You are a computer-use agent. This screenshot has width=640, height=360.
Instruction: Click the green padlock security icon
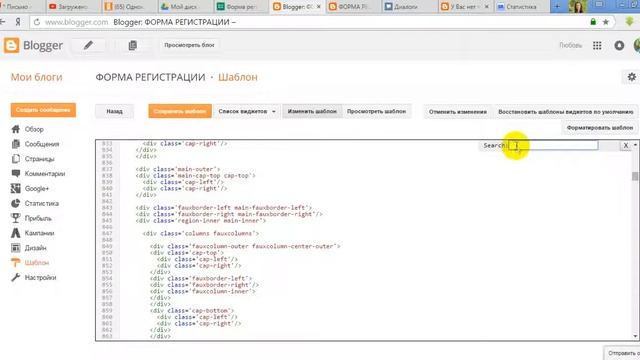coord(593,22)
